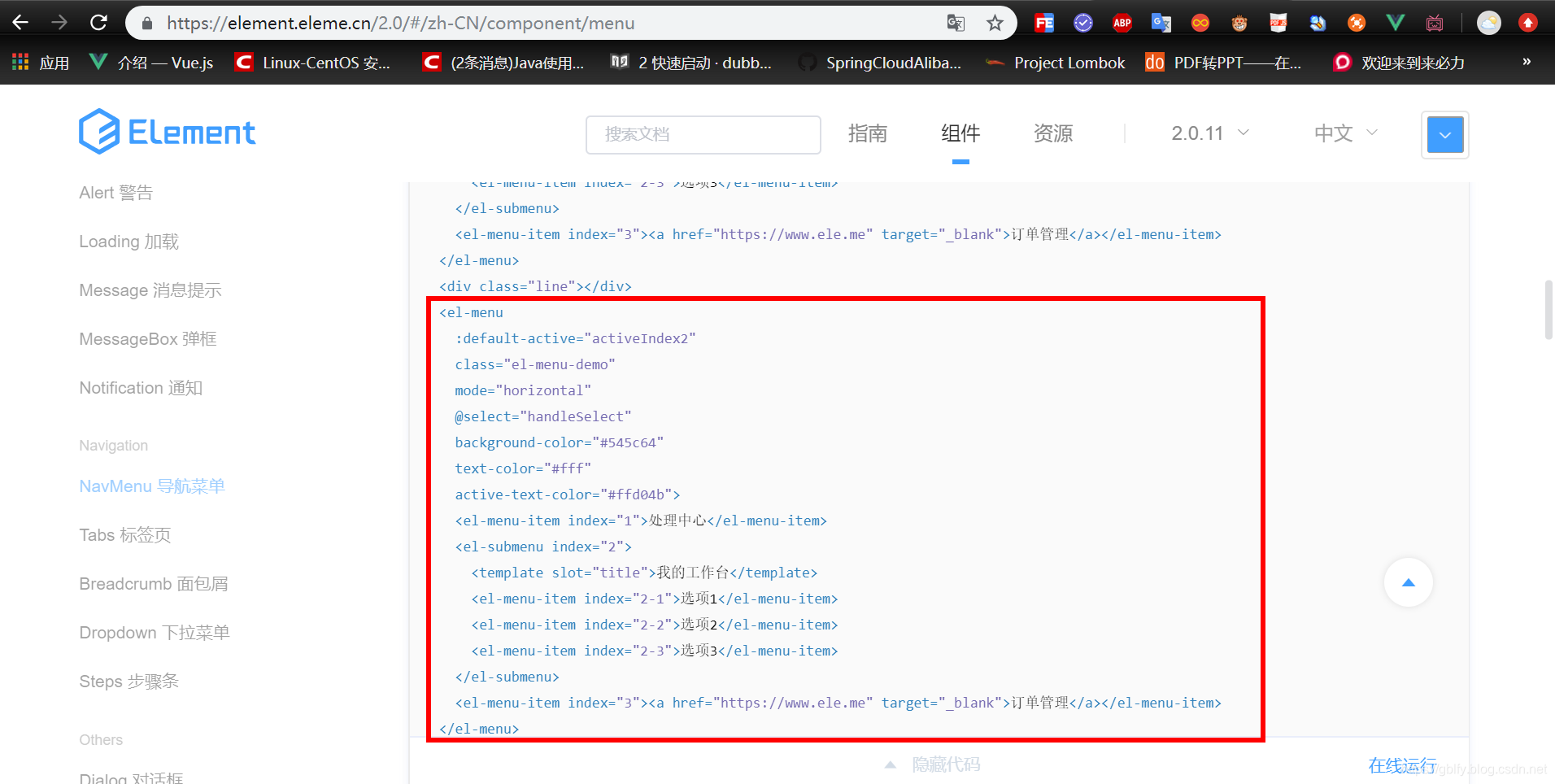This screenshot has height=784, width=1555.
Task: Select Message 消息提示 in sidebar
Action: [150, 290]
